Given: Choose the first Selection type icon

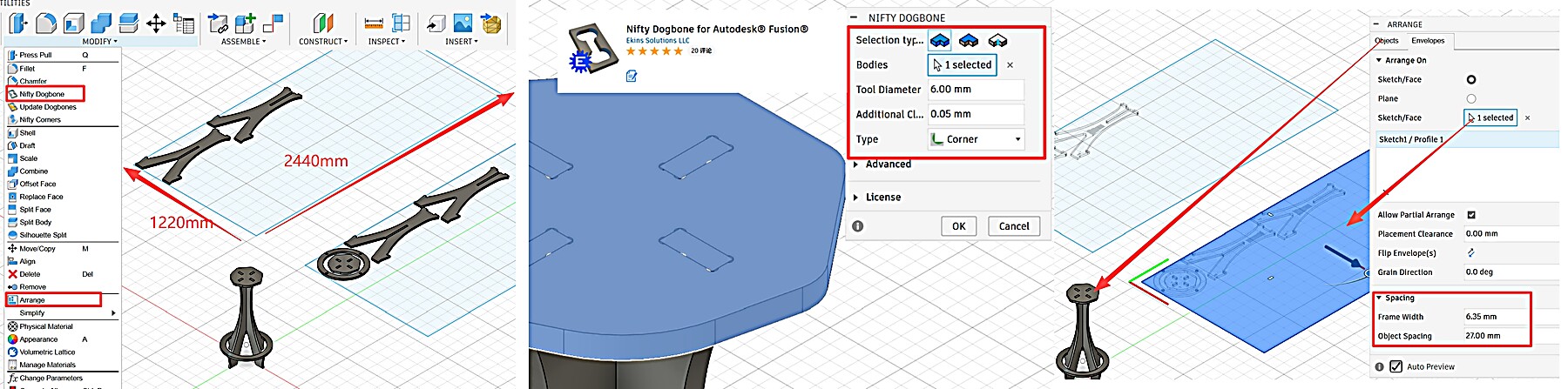Looking at the screenshot, I should 940,40.
